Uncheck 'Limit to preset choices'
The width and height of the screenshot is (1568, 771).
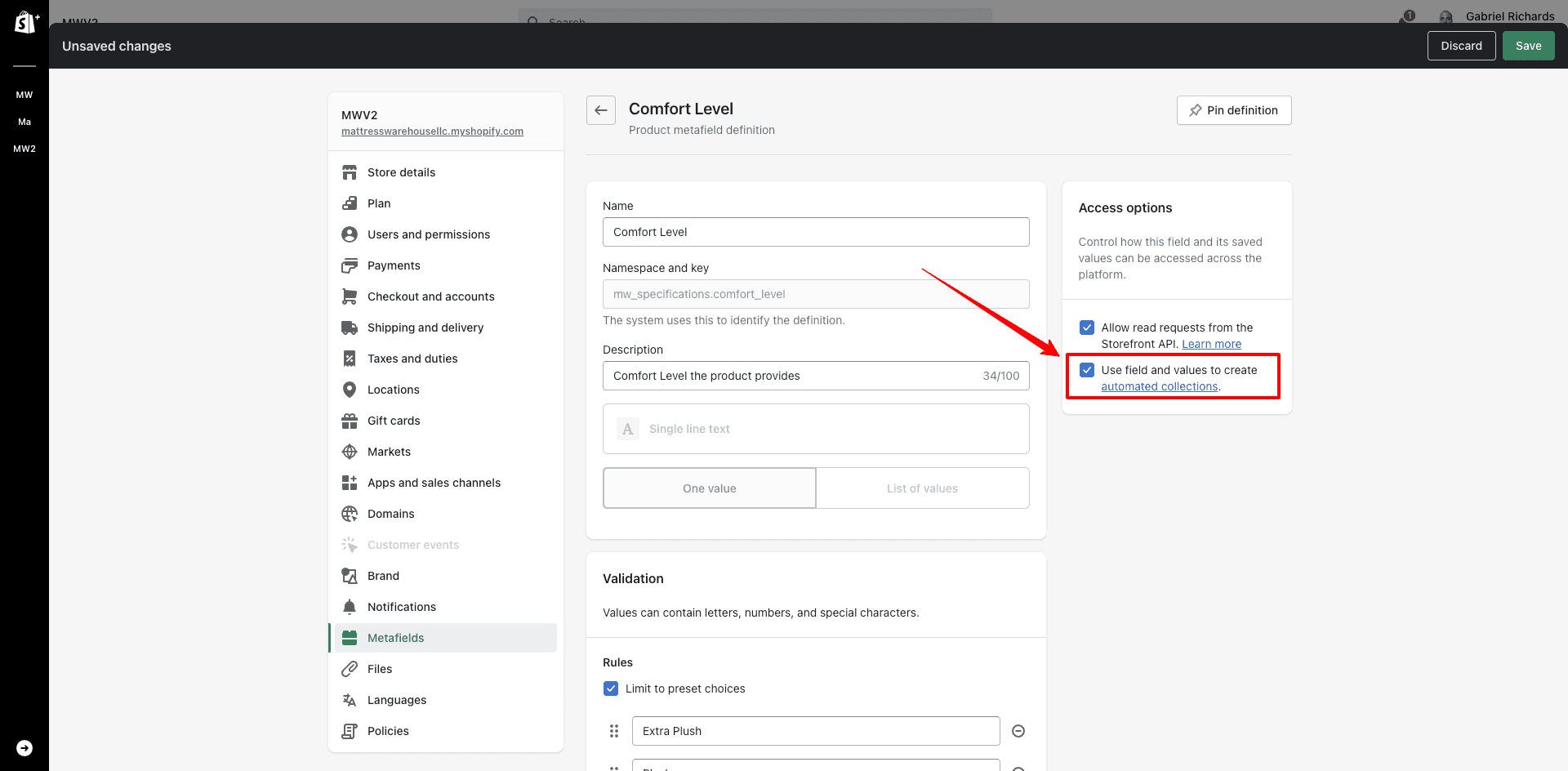(611, 689)
